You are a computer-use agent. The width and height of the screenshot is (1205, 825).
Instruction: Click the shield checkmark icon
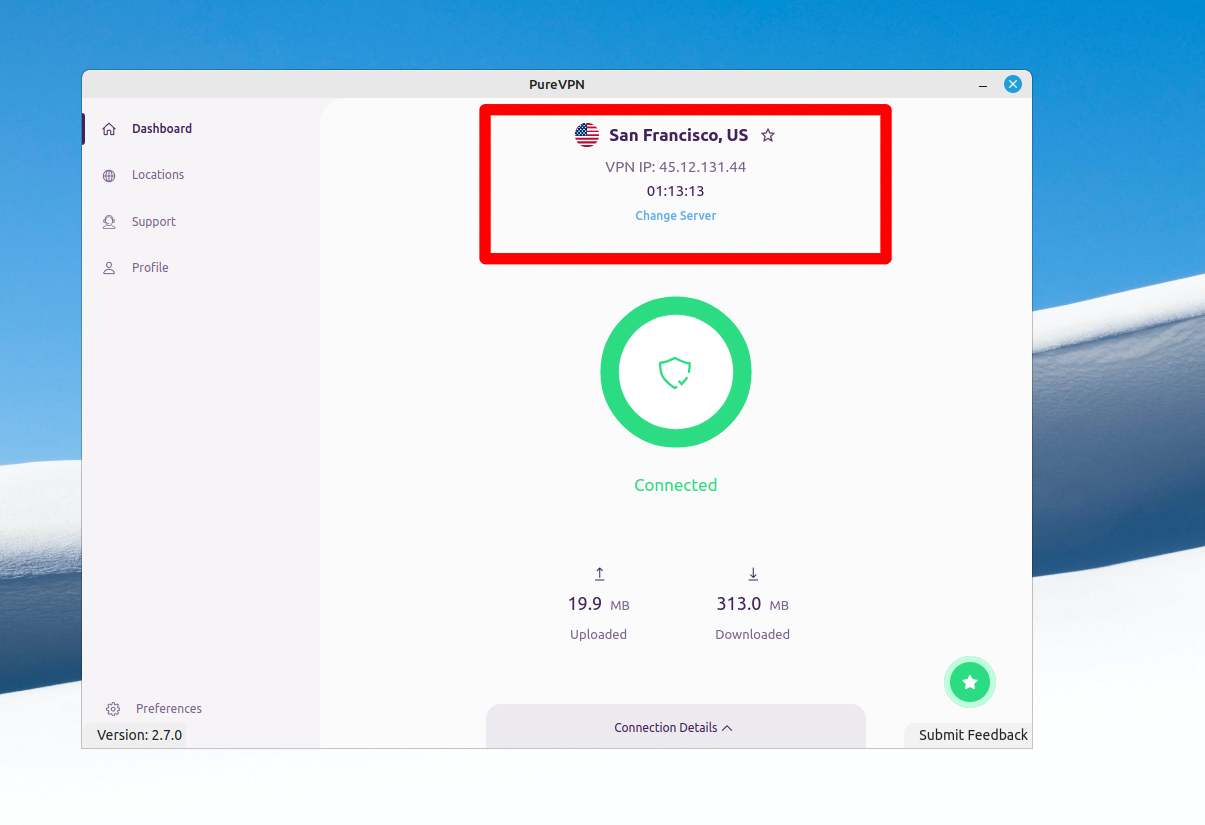coord(676,373)
